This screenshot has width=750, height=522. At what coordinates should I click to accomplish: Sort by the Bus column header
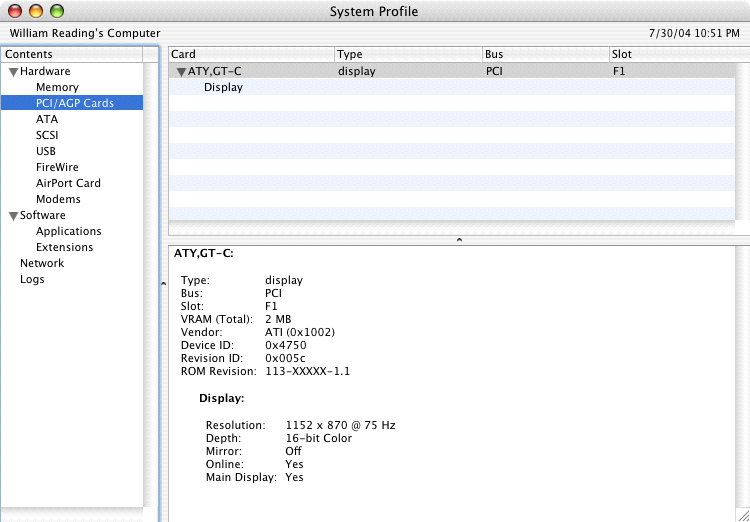click(546, 54)
